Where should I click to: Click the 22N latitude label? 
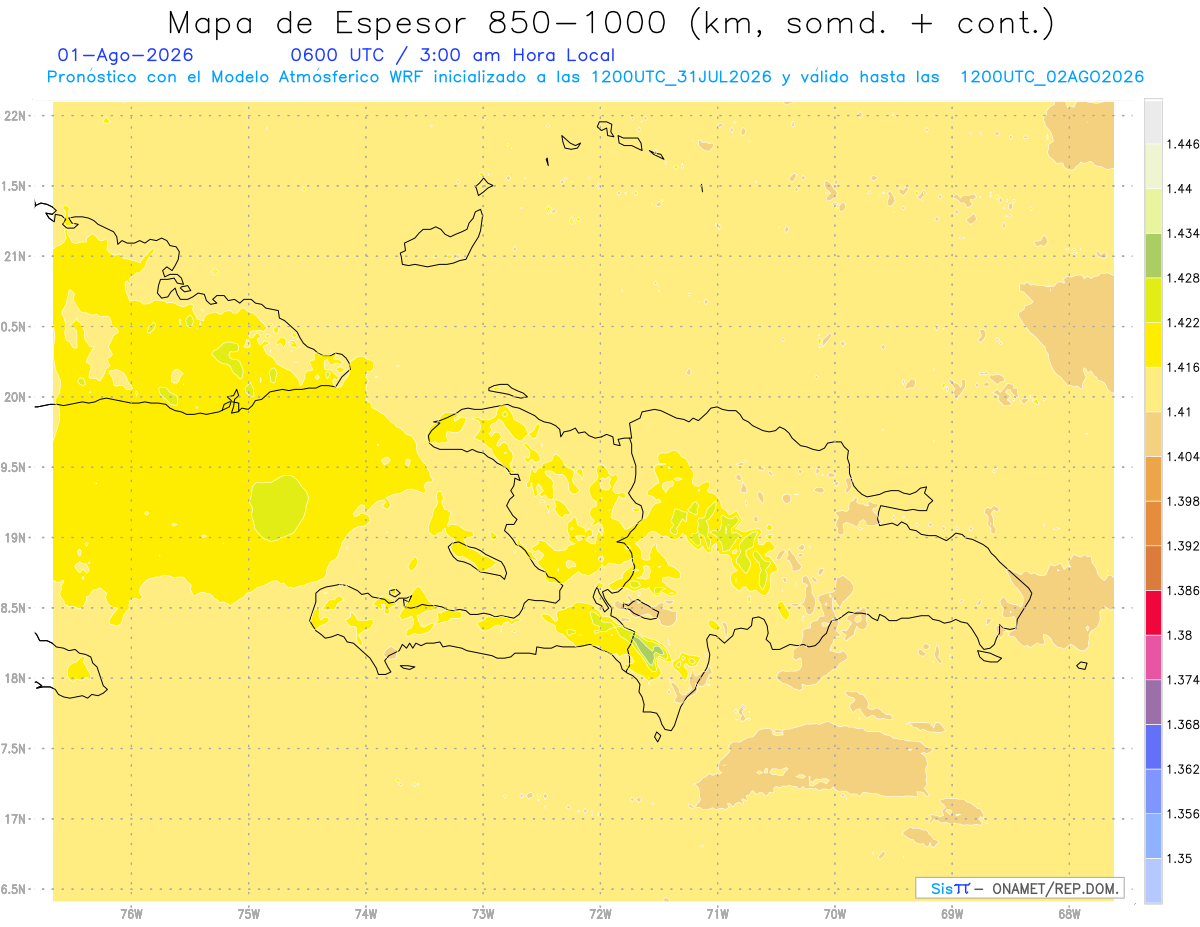point(16,116)
